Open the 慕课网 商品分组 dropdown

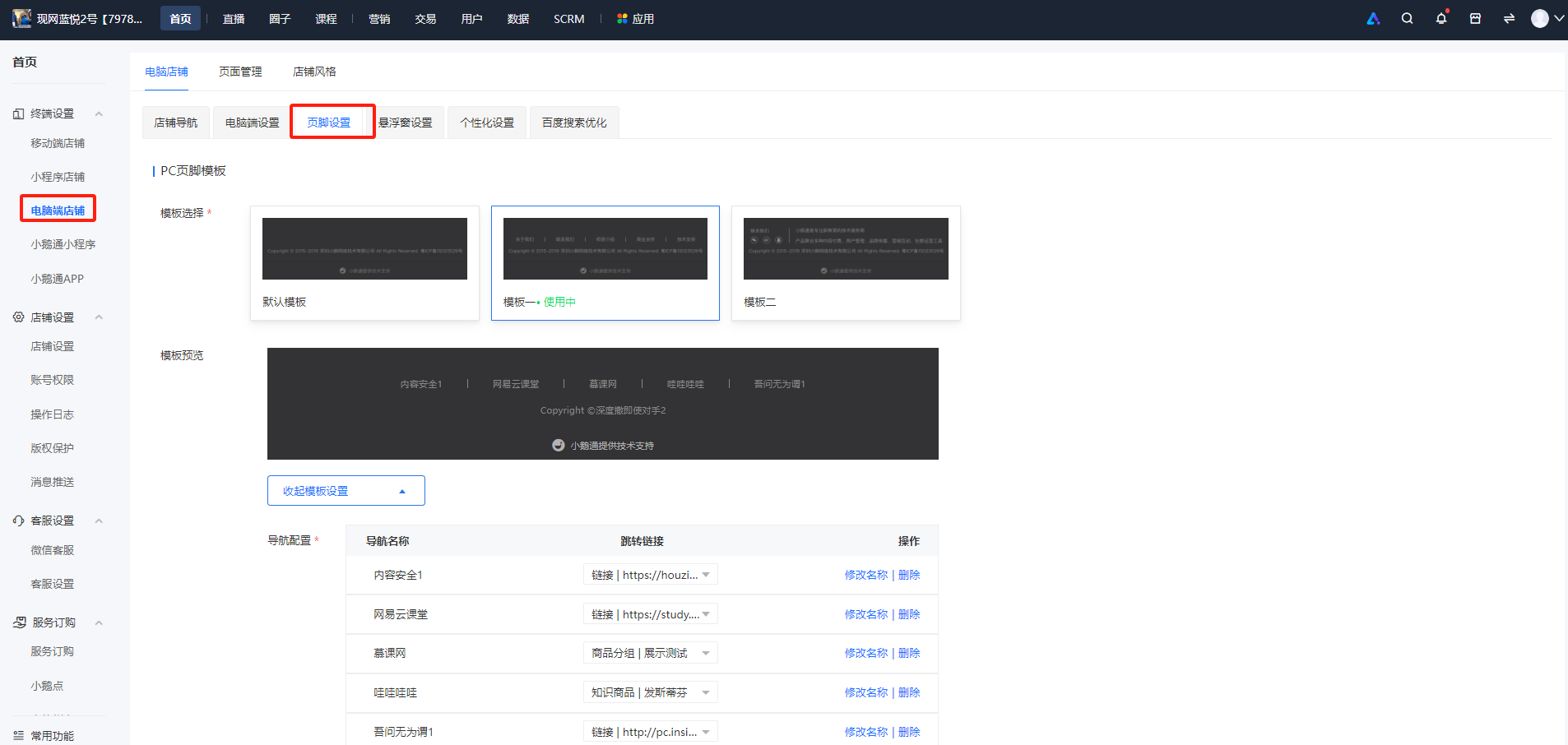click(650, 653)
